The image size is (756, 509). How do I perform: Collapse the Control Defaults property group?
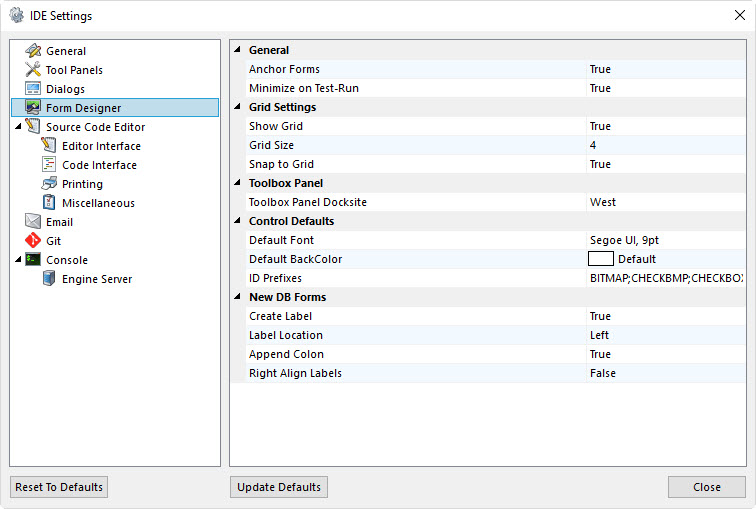237,221
